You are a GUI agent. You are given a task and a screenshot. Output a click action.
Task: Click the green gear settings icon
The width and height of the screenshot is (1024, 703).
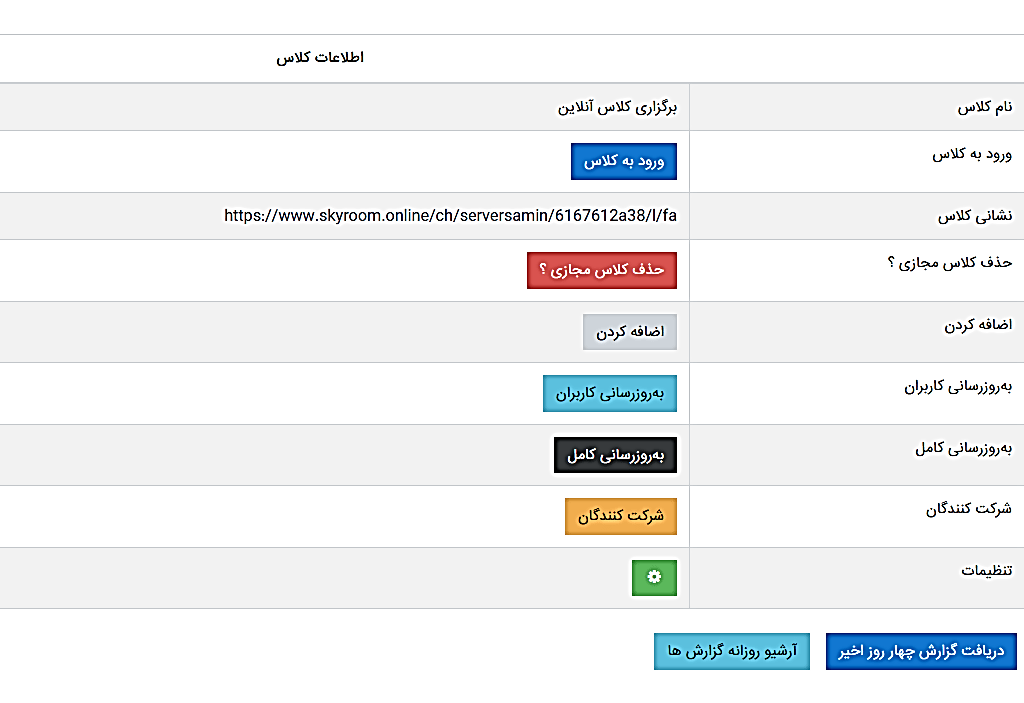tap(654, 577)
